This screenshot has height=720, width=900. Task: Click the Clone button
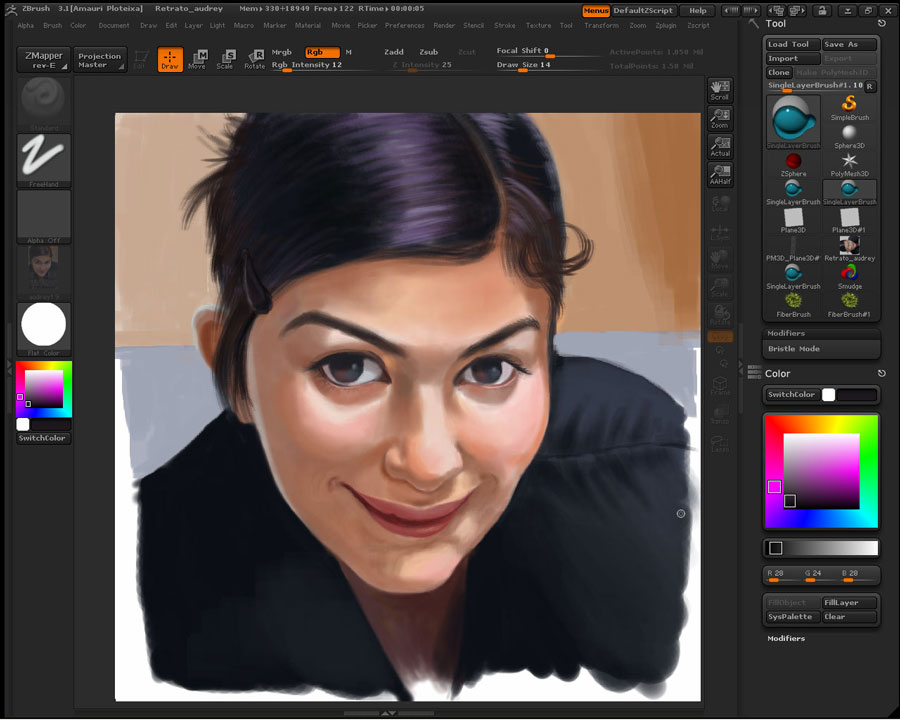(x=779, y=72)
